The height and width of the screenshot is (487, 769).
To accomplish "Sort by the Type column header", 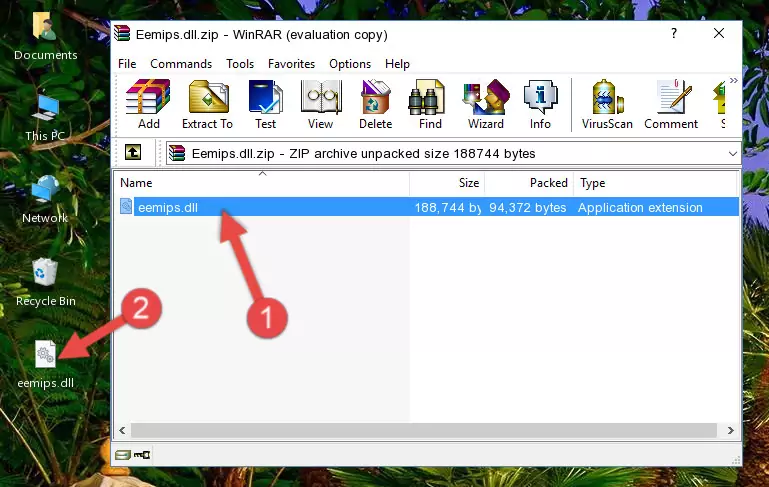I will [655, 182].
